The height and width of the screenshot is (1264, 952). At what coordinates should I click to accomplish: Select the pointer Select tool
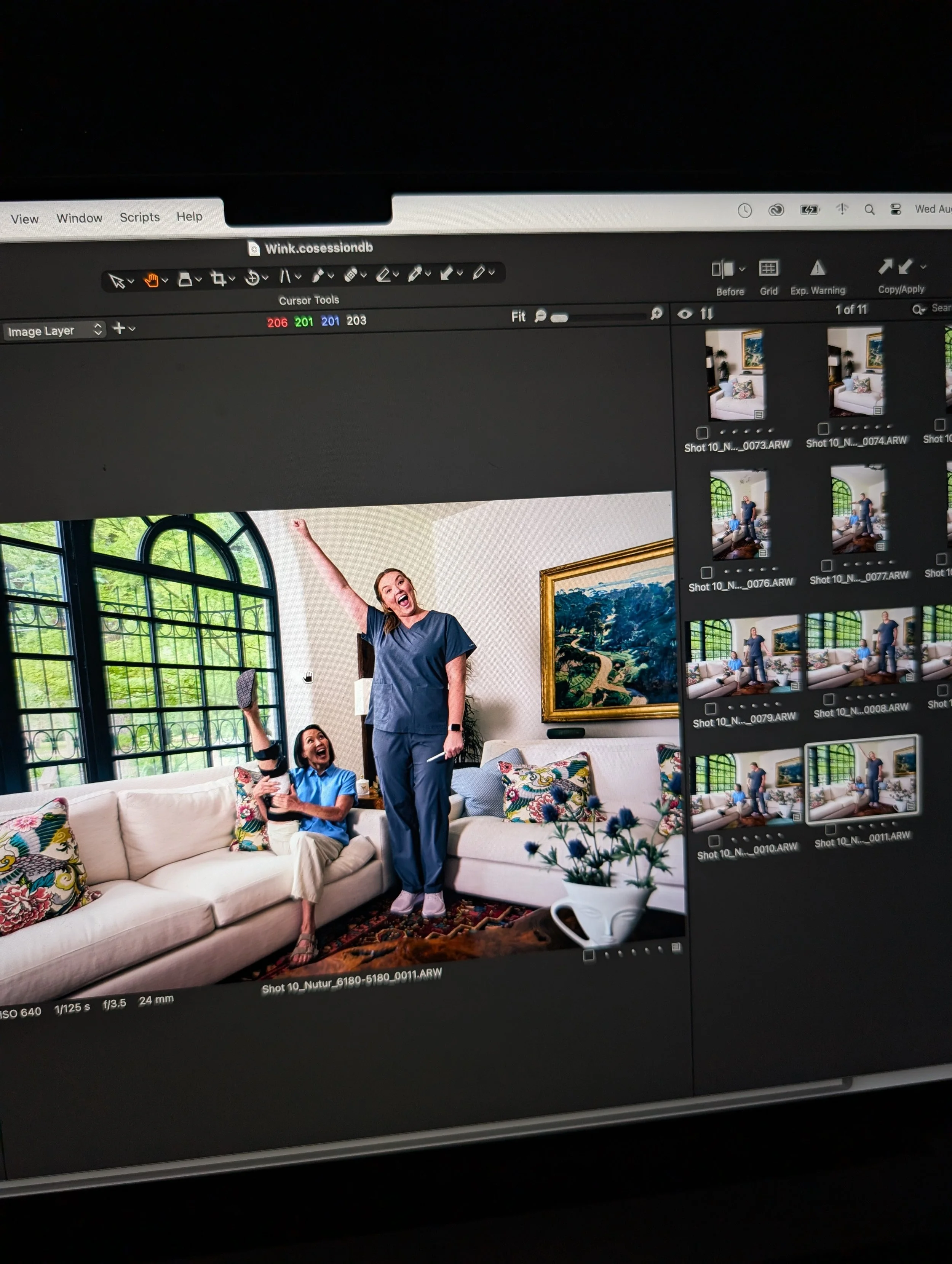[x=117, y=281]
